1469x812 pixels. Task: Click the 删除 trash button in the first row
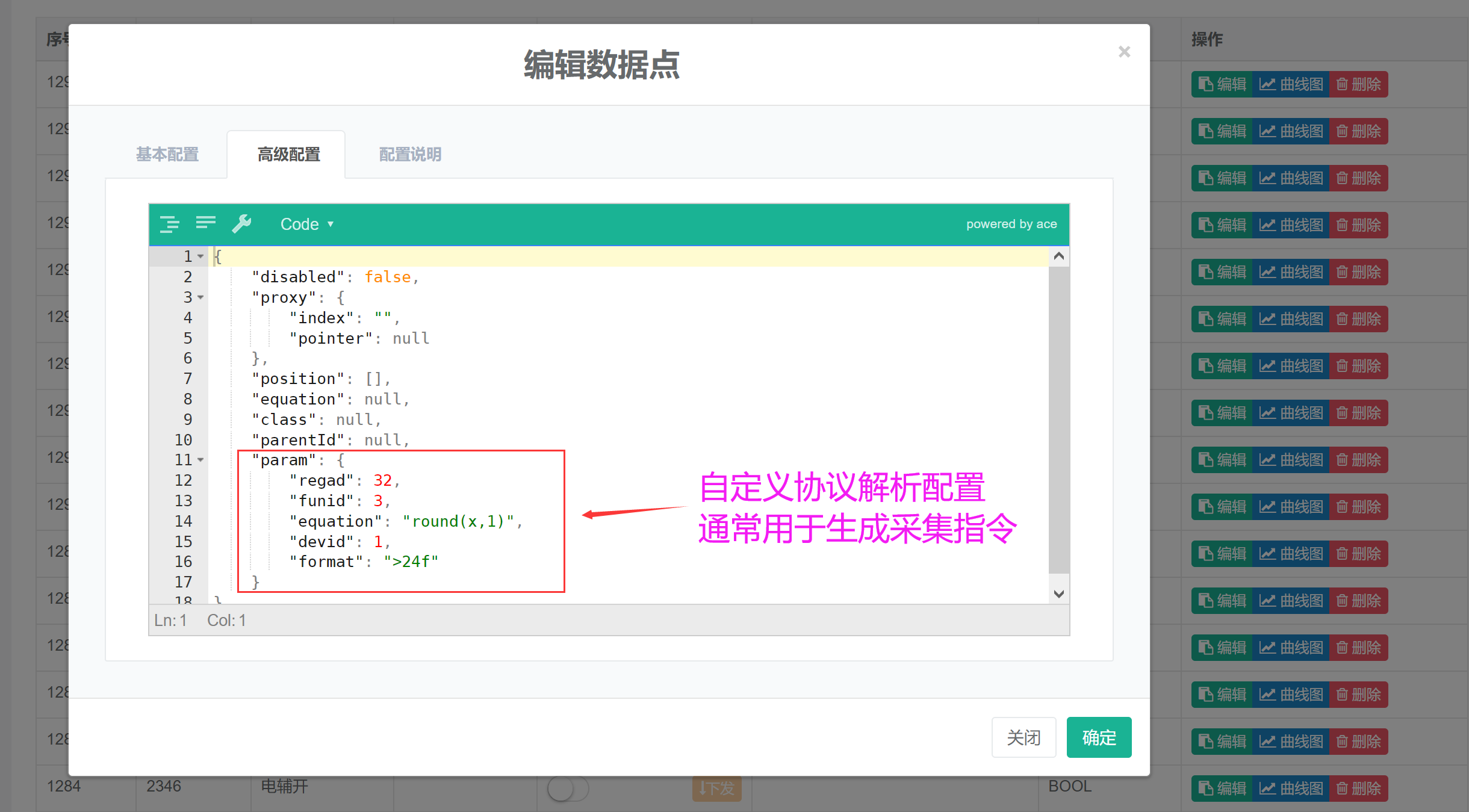1358,84
